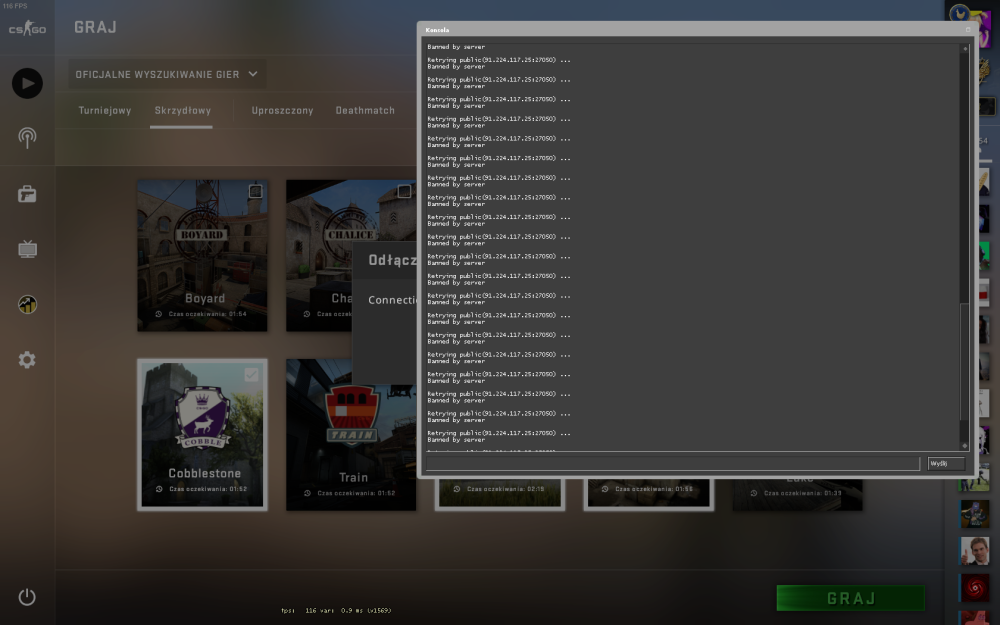Screen dimensions: 1000x625
Task: Select the Skrzydłowy tab
Action: tap(182, 110)
